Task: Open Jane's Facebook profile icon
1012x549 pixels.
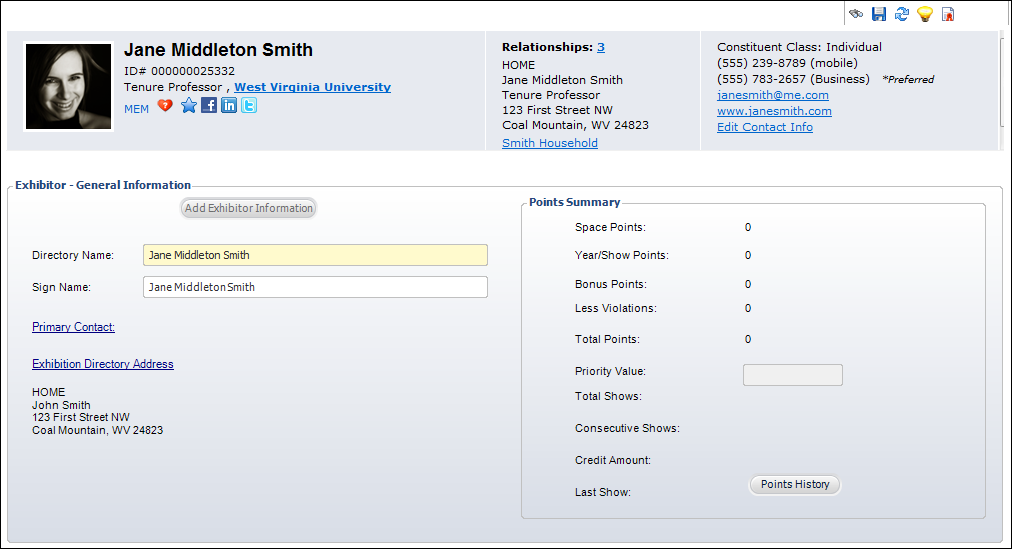Action: click(x=208, y=105)
